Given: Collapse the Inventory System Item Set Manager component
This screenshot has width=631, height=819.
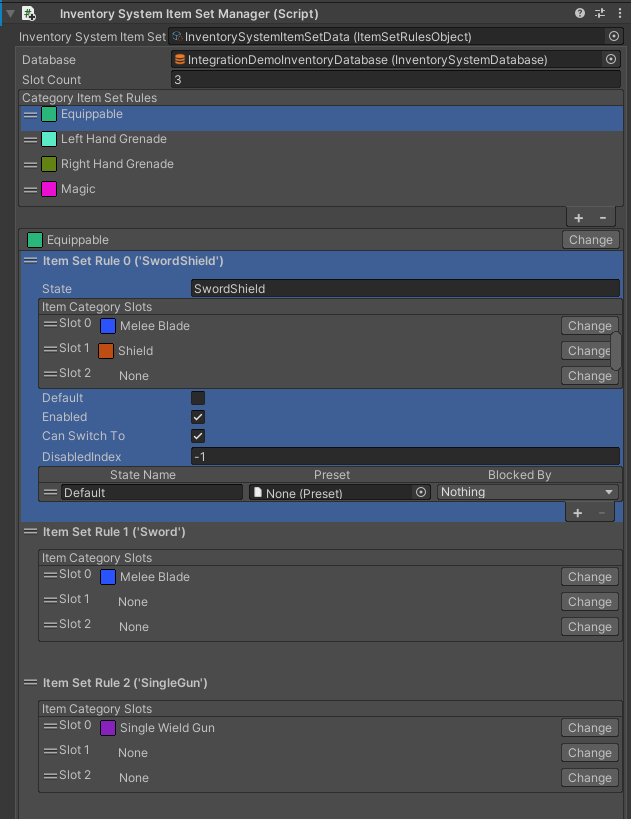Looking at the screenshot, I should point(8,13).
